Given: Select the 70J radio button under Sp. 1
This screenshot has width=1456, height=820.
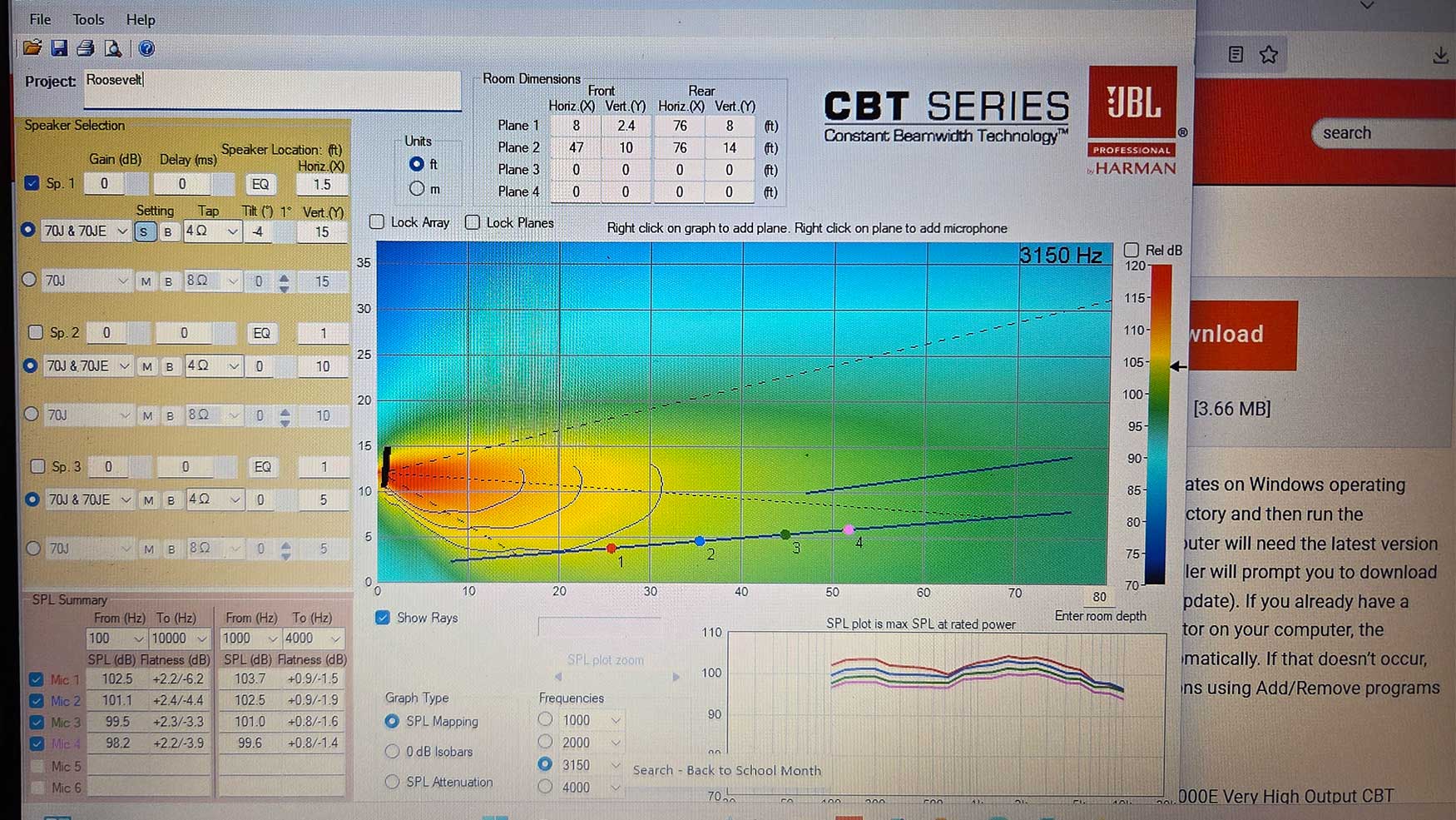Looking at the screenshot, I should (29, 280).
